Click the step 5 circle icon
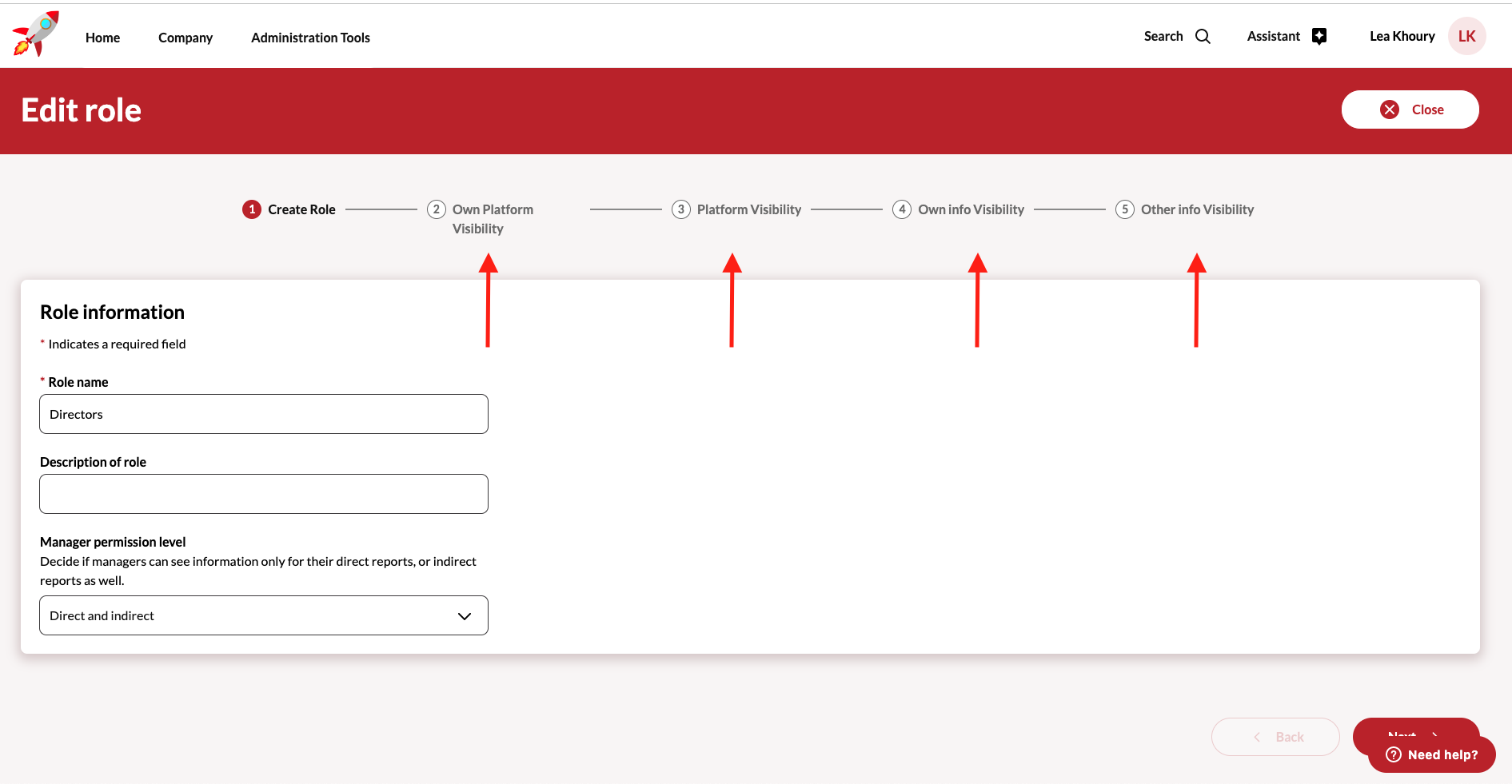Viewport: 1512px width, 784px height. (1124, 209)
